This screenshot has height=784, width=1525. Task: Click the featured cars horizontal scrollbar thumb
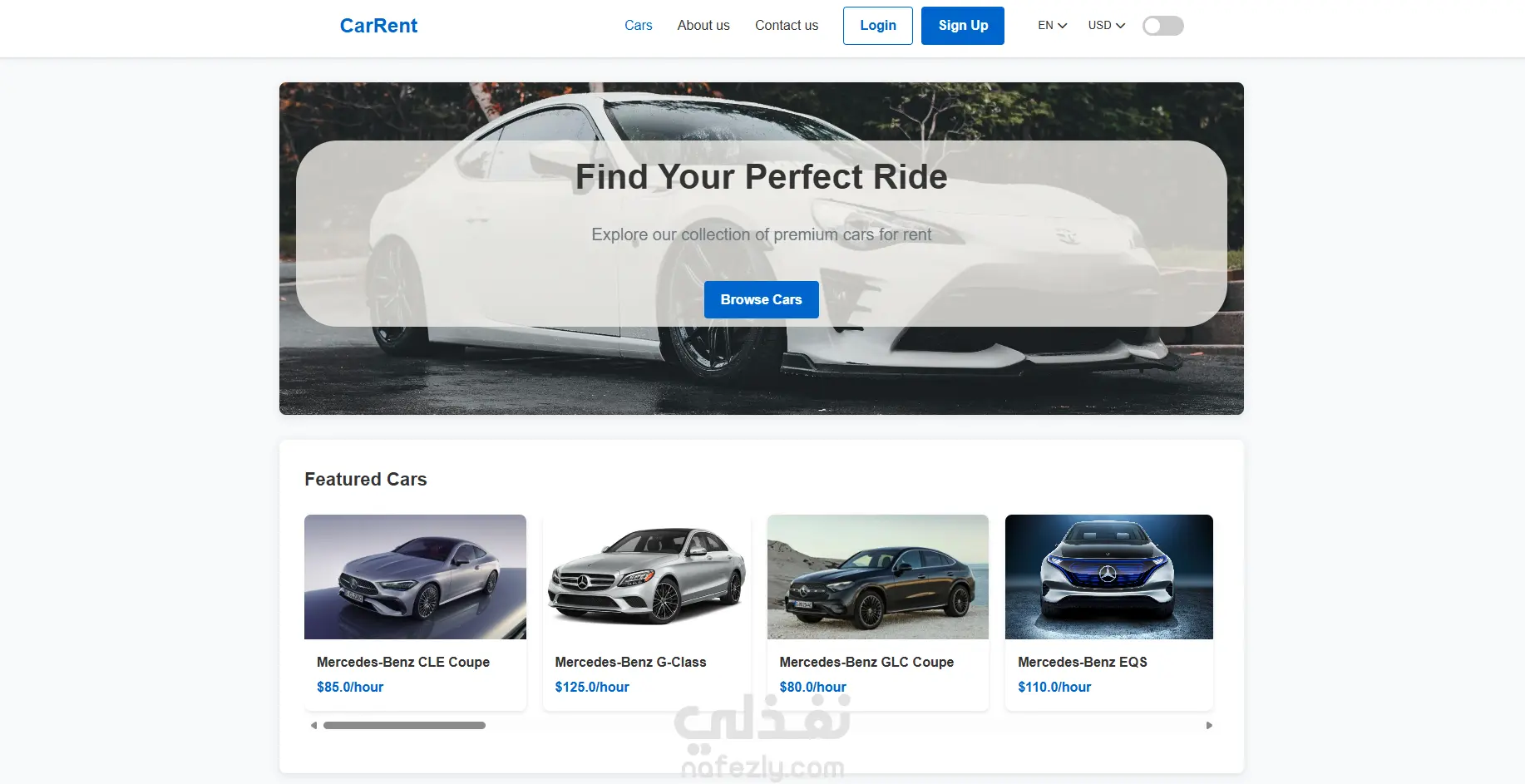(404, 726)
